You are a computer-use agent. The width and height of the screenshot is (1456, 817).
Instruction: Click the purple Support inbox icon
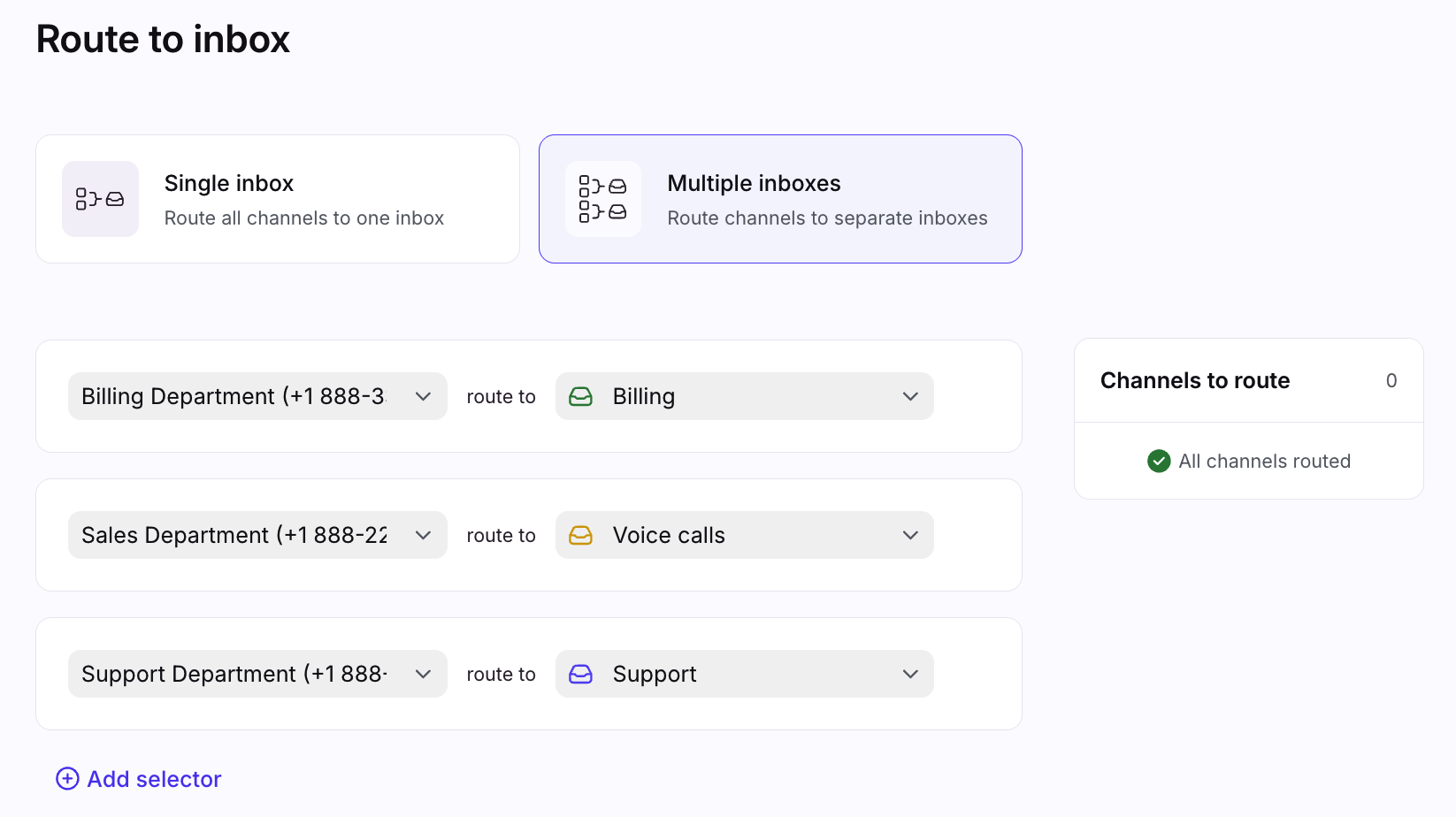[x=580, y=675]
